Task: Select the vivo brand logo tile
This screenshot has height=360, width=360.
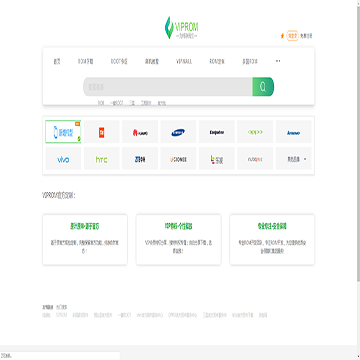Action: tap(63, 159)
